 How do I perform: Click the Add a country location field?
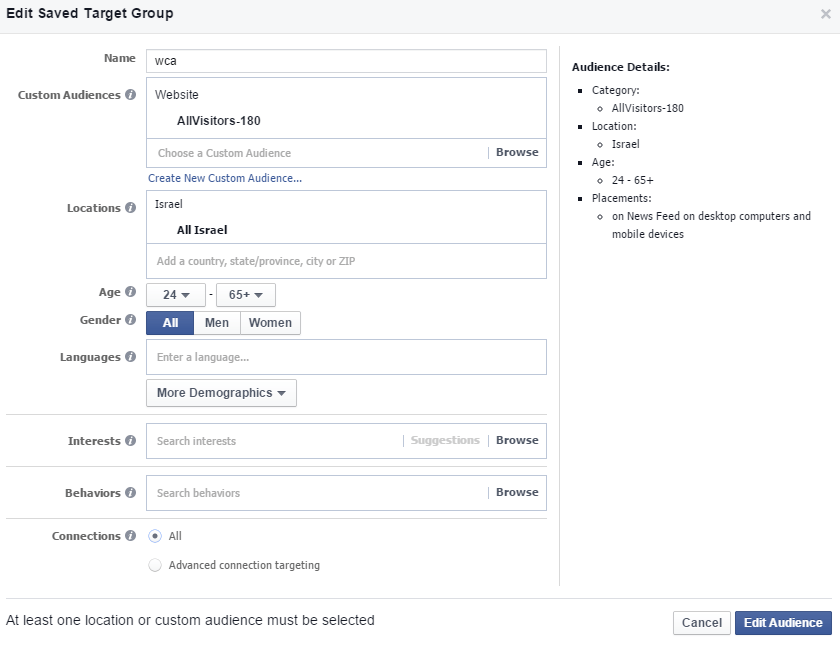tap(346, 261)
